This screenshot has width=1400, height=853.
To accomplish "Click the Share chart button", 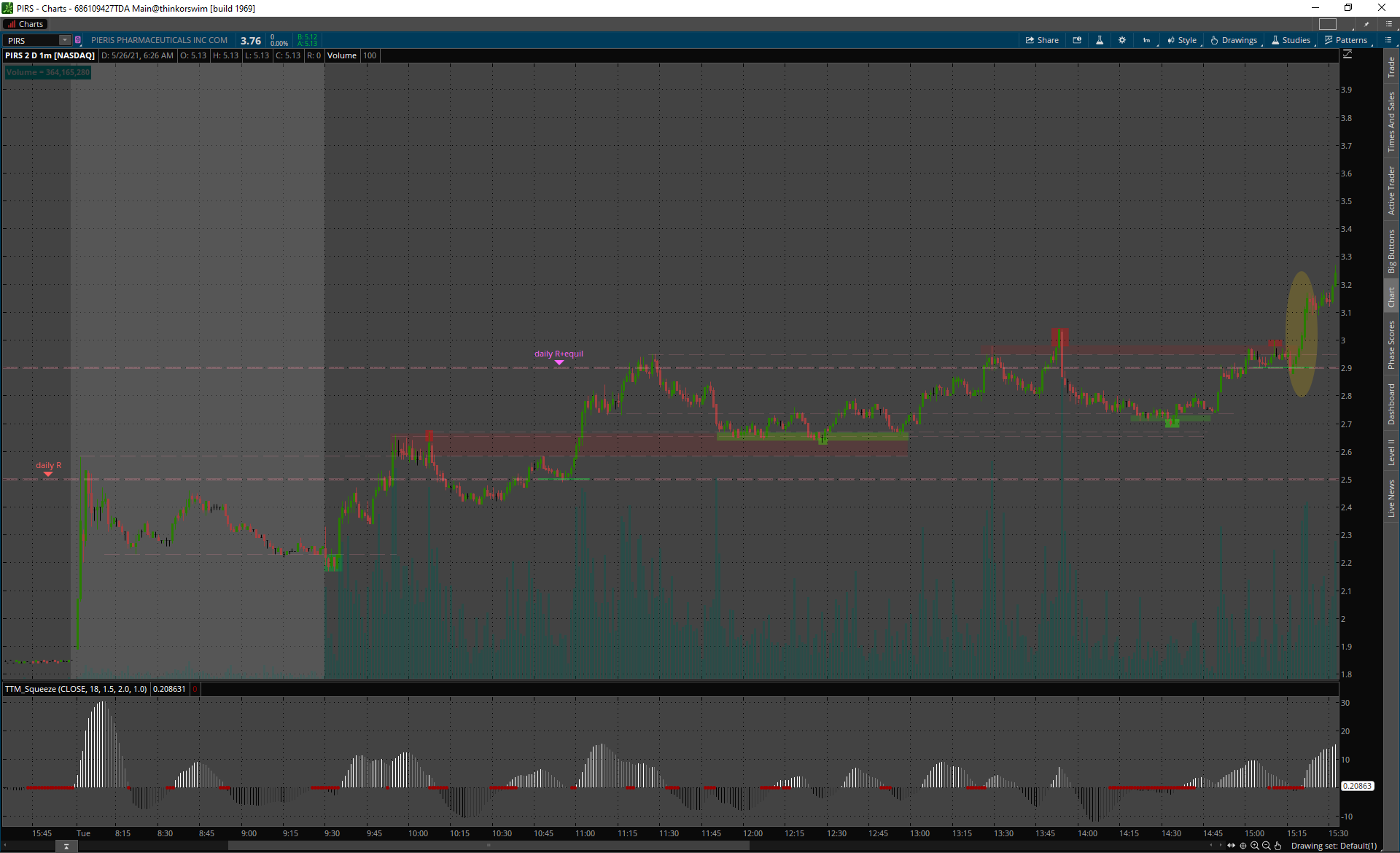I will pos(1042,40).
